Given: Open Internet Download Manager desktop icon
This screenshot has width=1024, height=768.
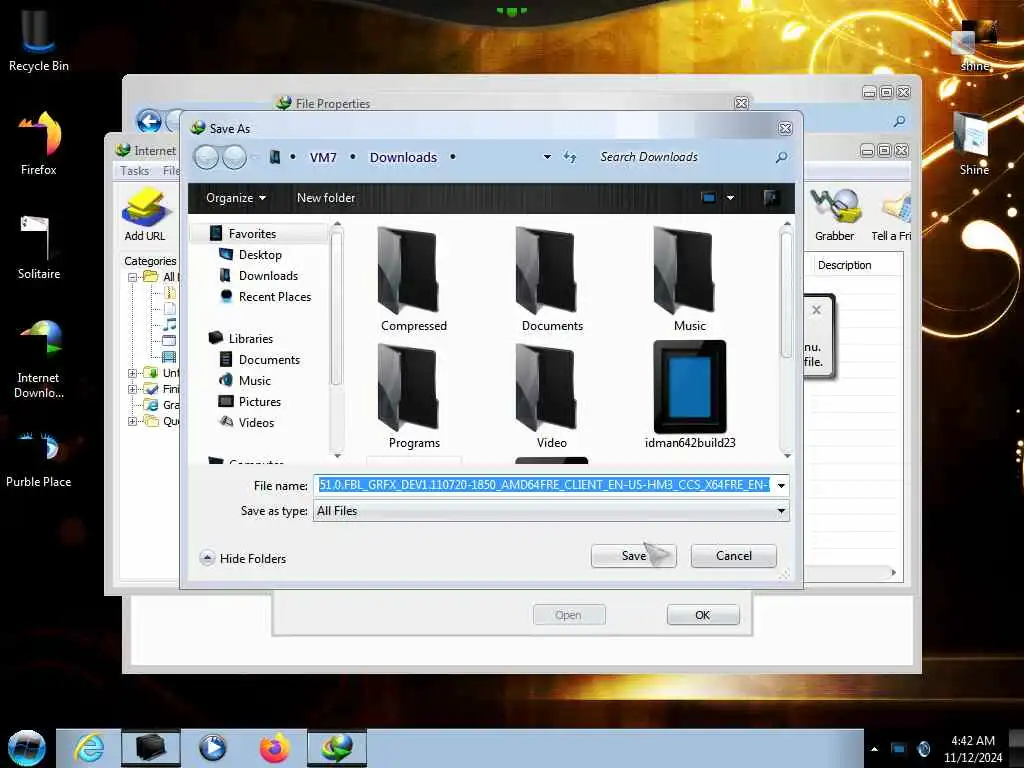Looking at the screenshot, I should tap(39, 359).
